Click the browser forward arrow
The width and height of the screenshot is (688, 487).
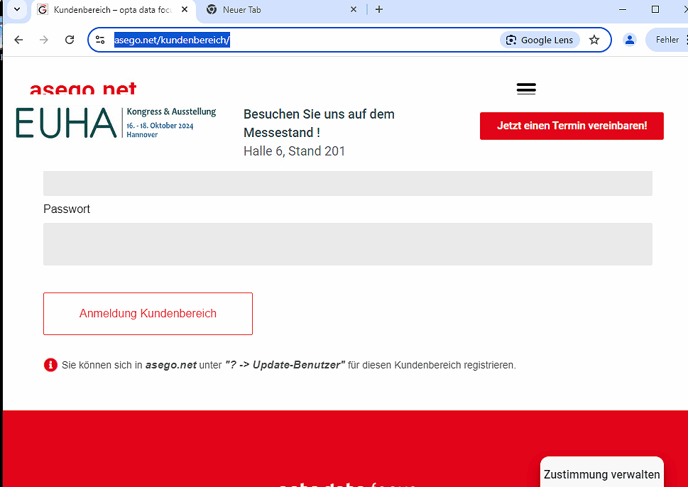coord(44,40)
